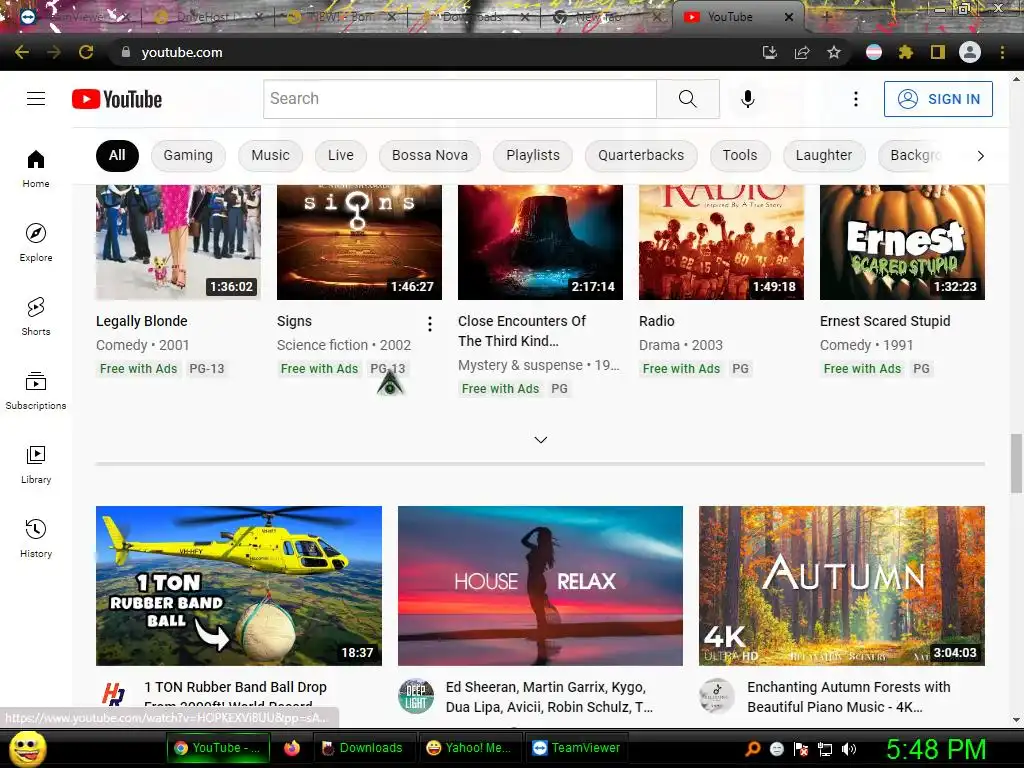The width and height of the screenshot is (1024, 768).
Task: Click the SIGN IN button
Action: pyautogui.click(x=938, y=99)
